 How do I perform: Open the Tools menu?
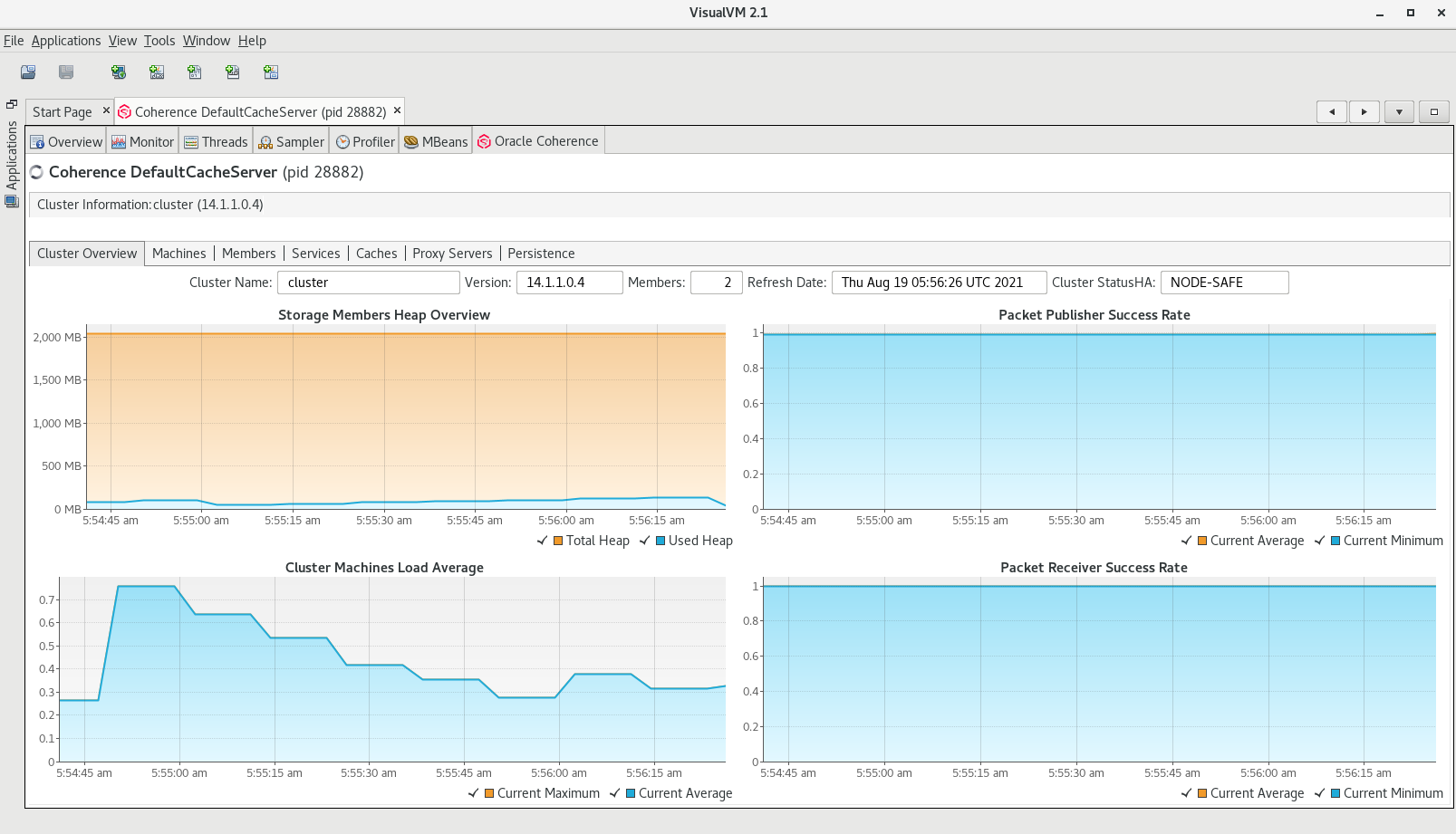point(159,41)
